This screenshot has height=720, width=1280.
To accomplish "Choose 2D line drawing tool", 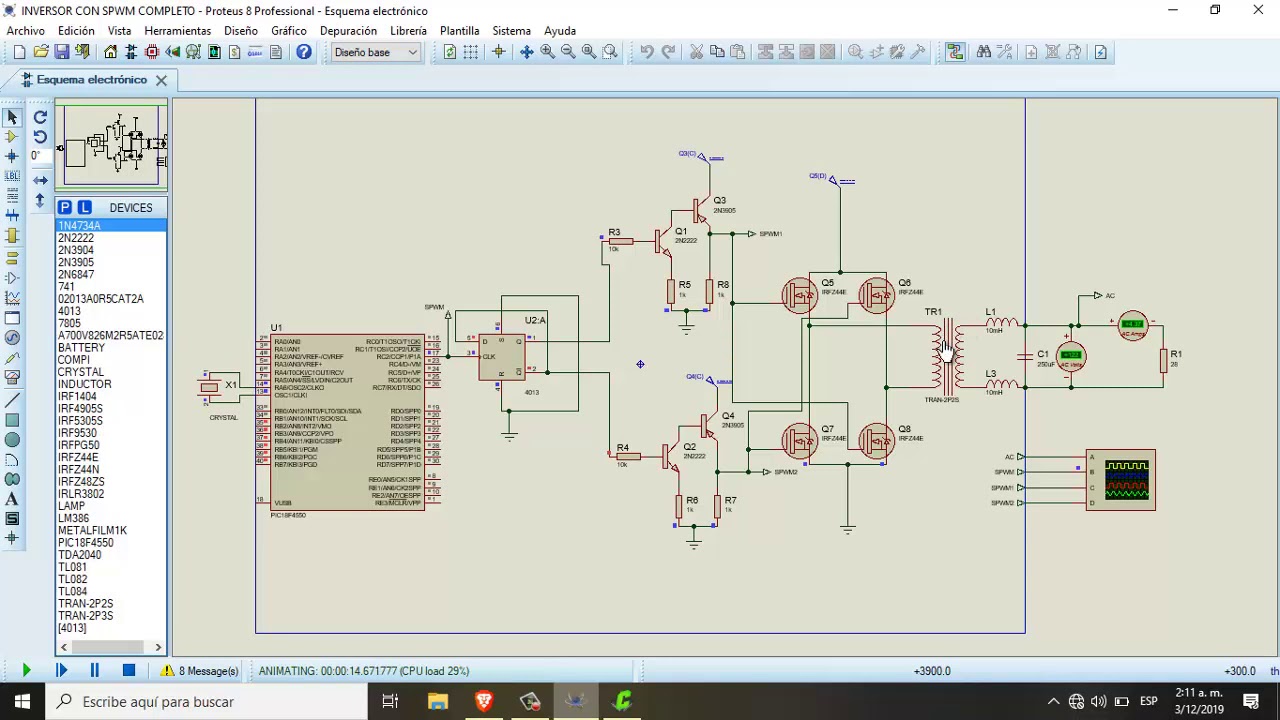I will 12,400.
